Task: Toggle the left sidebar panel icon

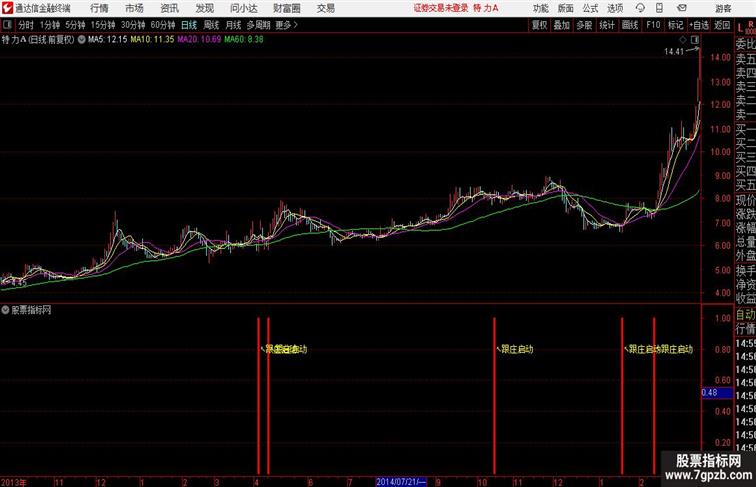Action: [x=7, y=25]
